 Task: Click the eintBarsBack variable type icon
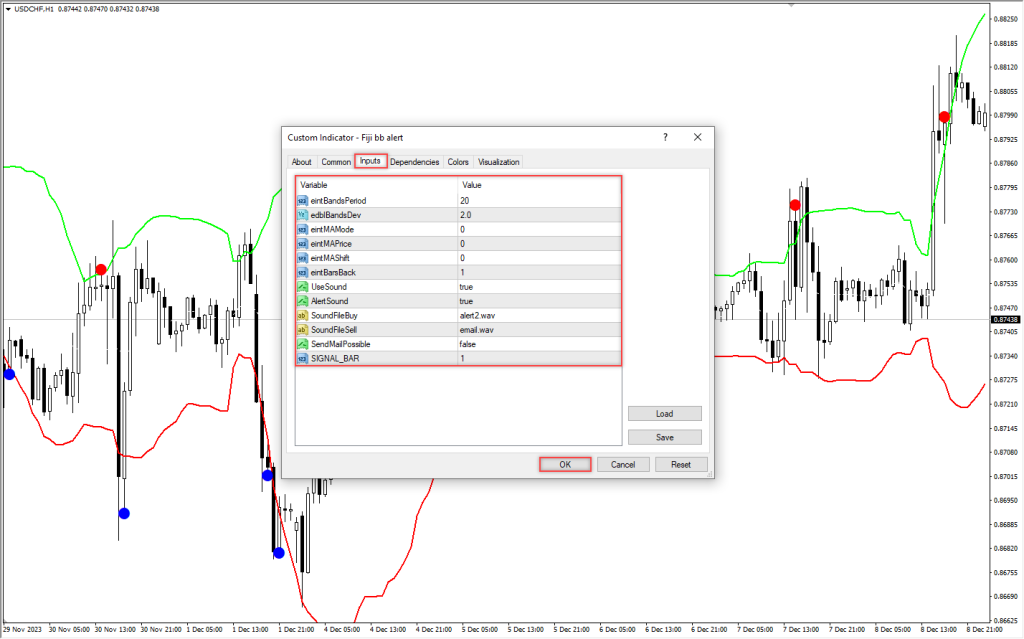pyautogui.click(x=302, y=272)
